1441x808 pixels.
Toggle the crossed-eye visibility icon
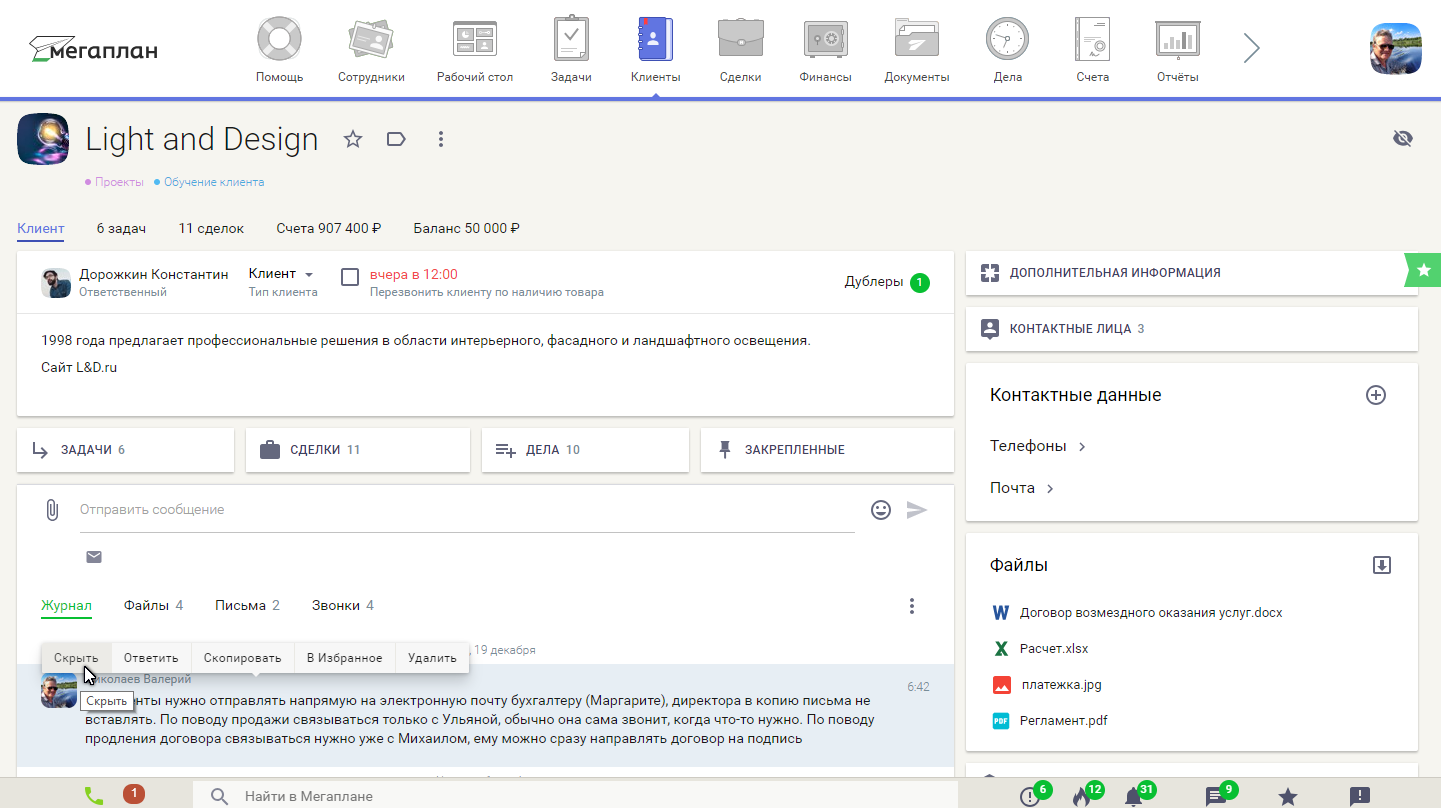click(1403, 138)
